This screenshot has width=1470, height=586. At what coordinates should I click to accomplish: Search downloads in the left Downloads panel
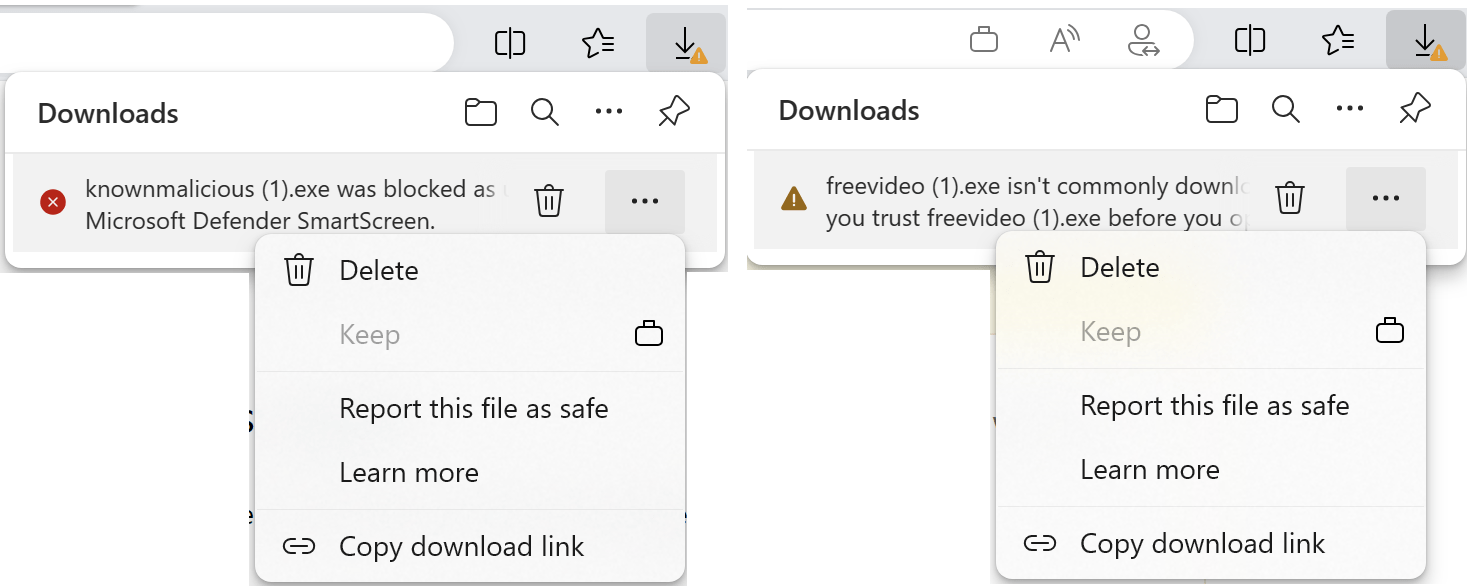[x=544, y=112]
